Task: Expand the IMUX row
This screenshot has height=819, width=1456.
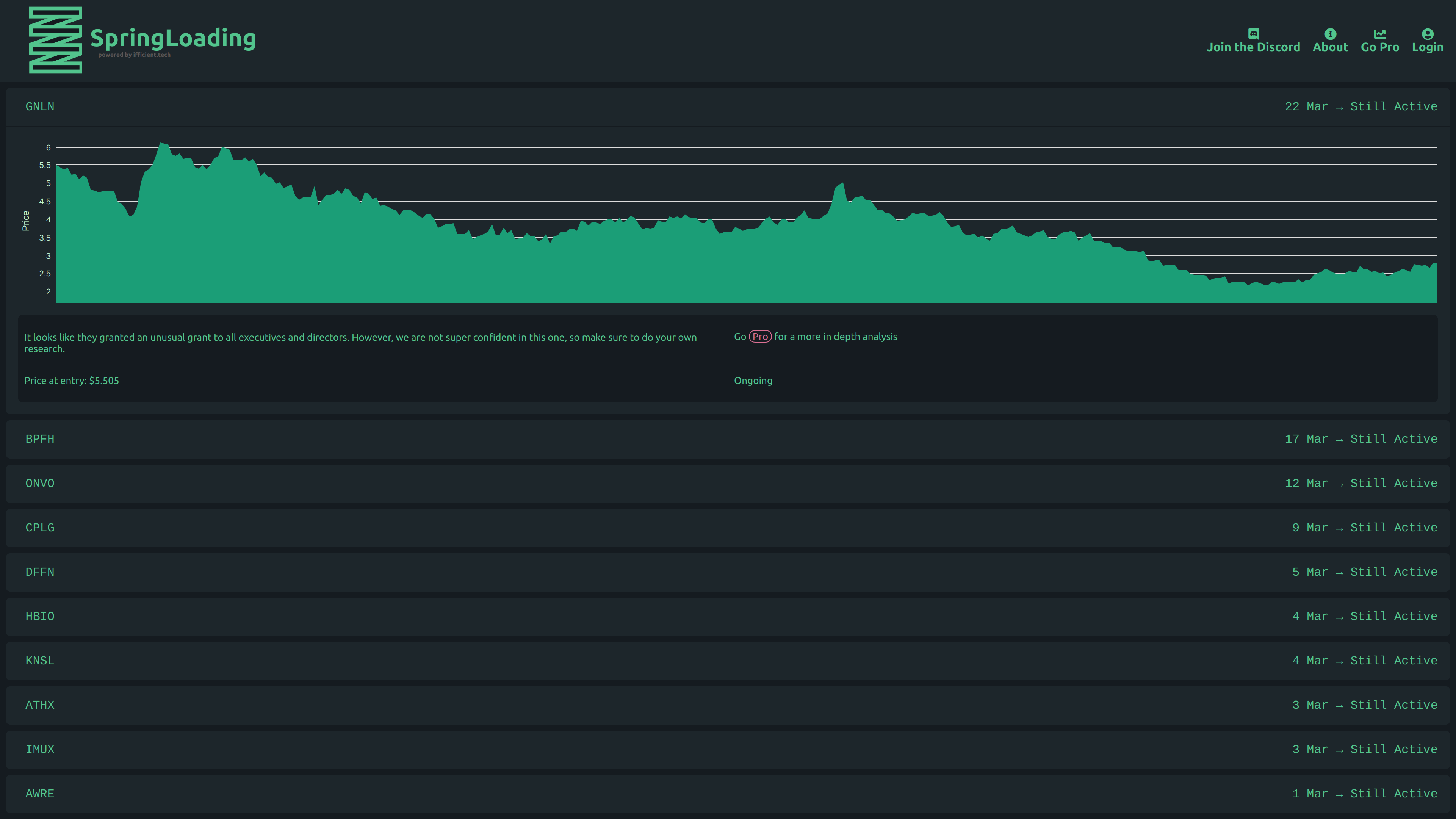Action: pyautogui.click(x=728, y=750)
